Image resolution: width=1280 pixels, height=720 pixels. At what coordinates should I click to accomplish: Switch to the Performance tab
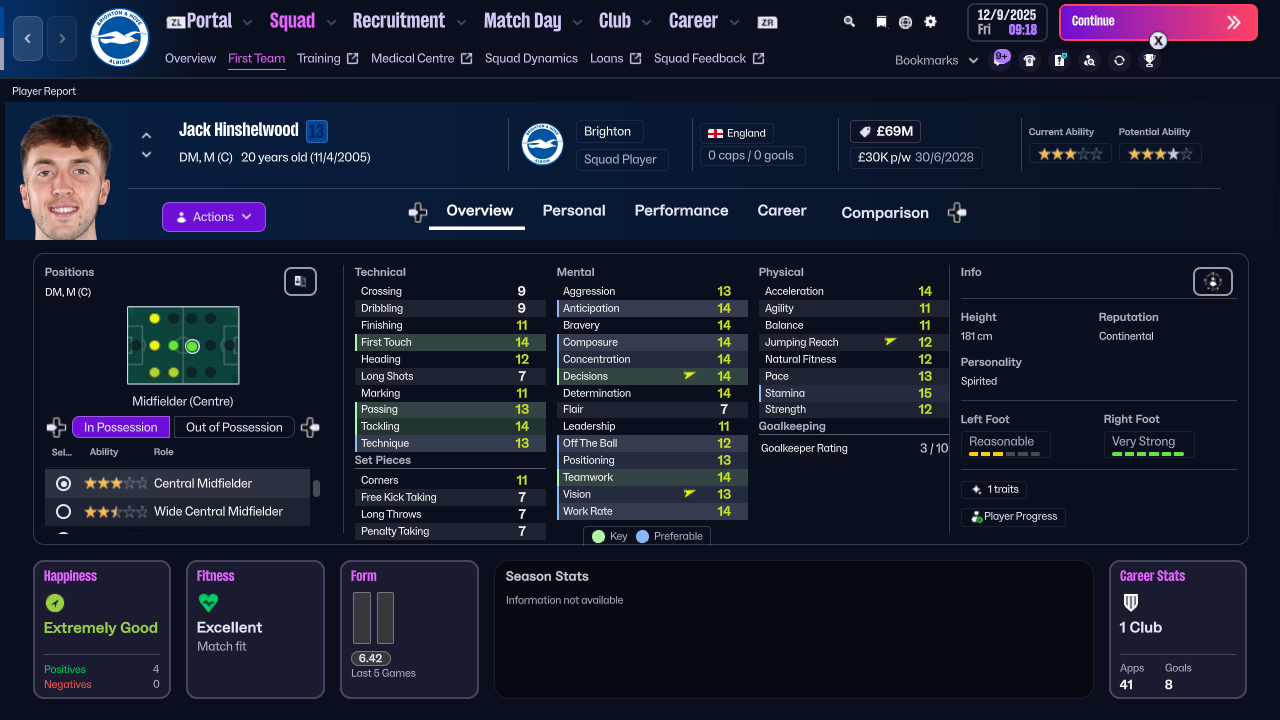tap(681, 211)
